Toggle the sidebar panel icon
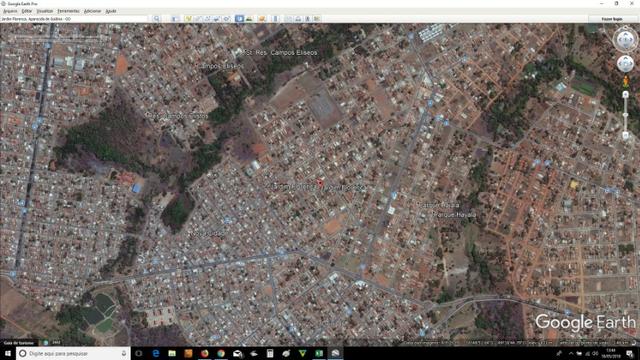 click(175, 19)
